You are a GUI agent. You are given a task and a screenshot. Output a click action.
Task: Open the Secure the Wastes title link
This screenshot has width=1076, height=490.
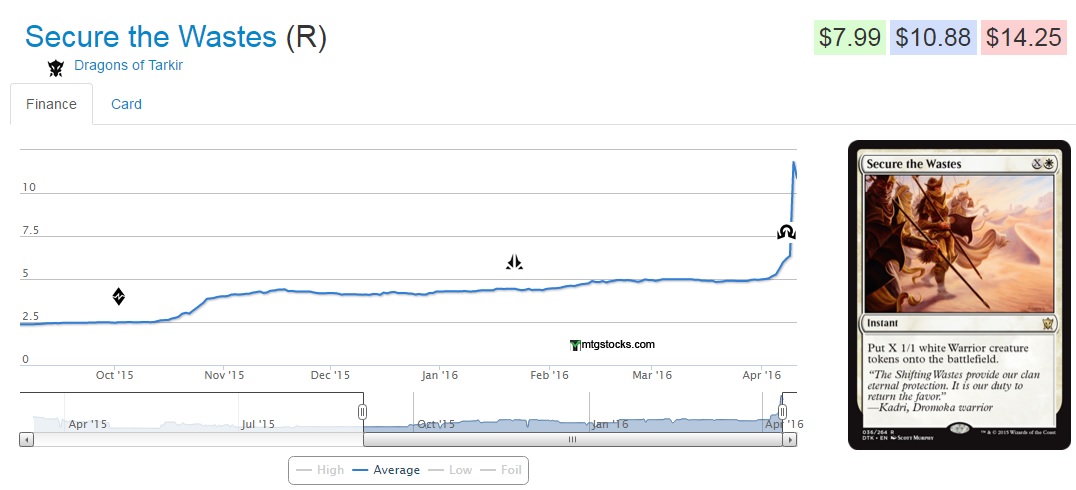point(150,37)
